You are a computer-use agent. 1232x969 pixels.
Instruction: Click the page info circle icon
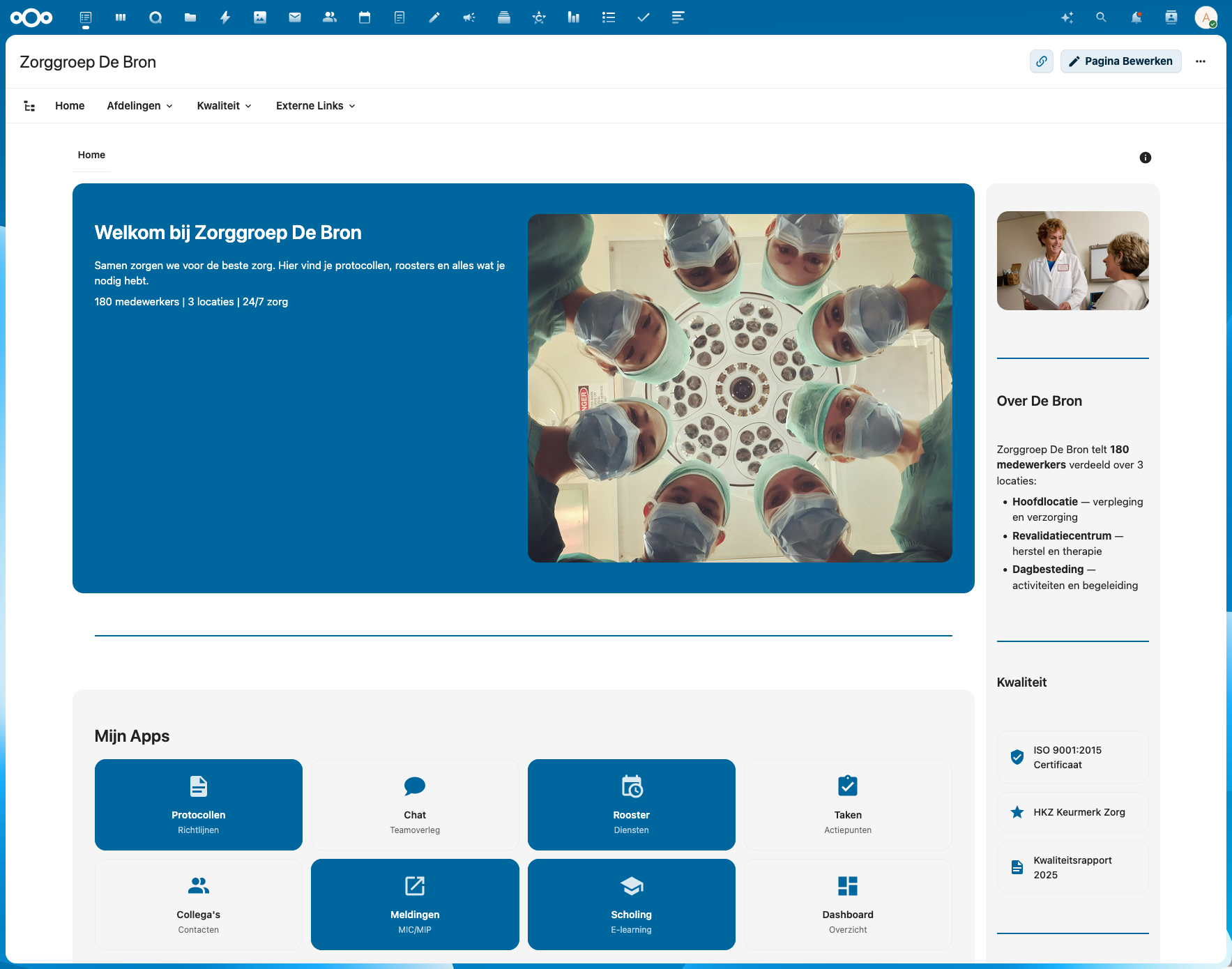1146,158
